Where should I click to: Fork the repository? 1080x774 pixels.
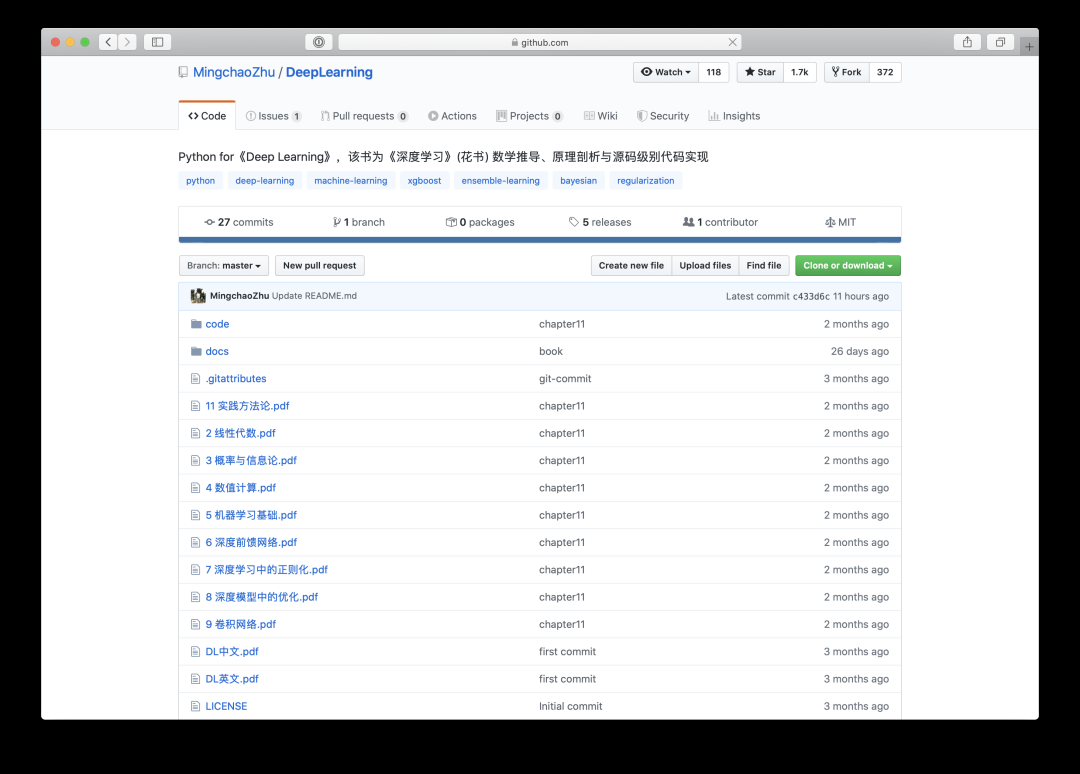(847, 72)
